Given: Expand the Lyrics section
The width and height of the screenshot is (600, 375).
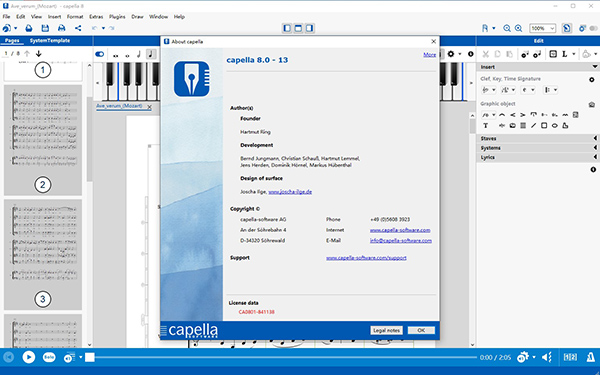Looking at the screenshot, I should pos(538,157).
